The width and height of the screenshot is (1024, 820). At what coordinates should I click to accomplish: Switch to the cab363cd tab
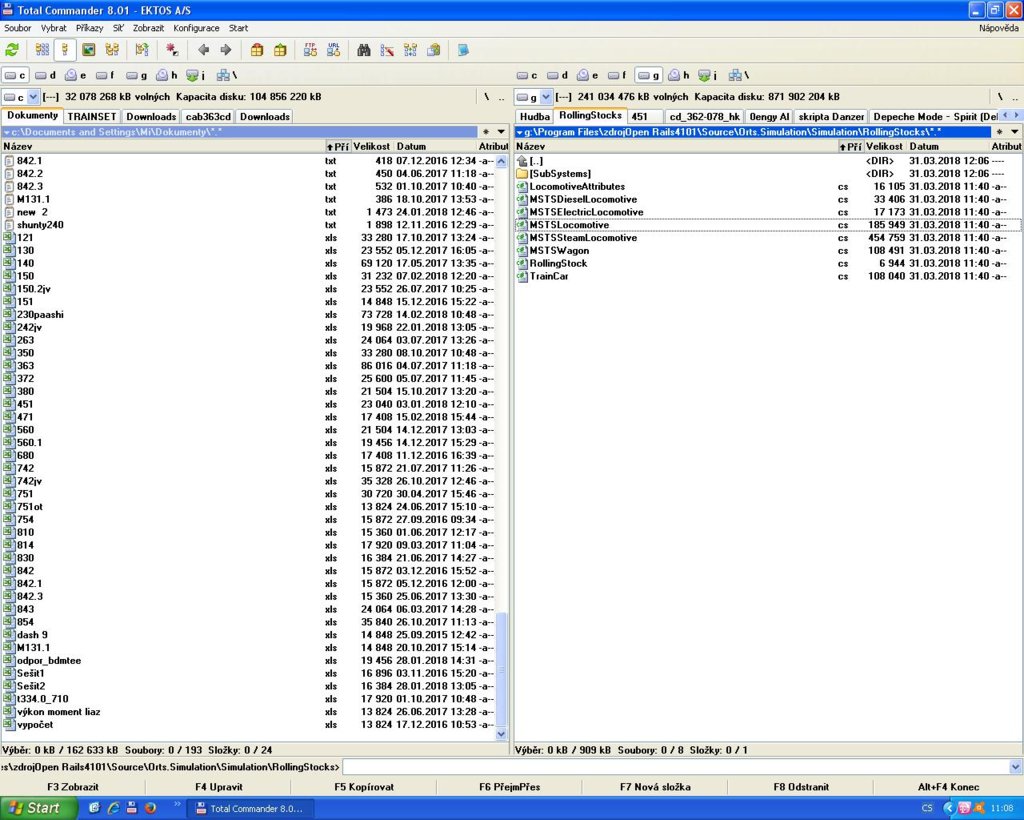[x=208, y=116]
